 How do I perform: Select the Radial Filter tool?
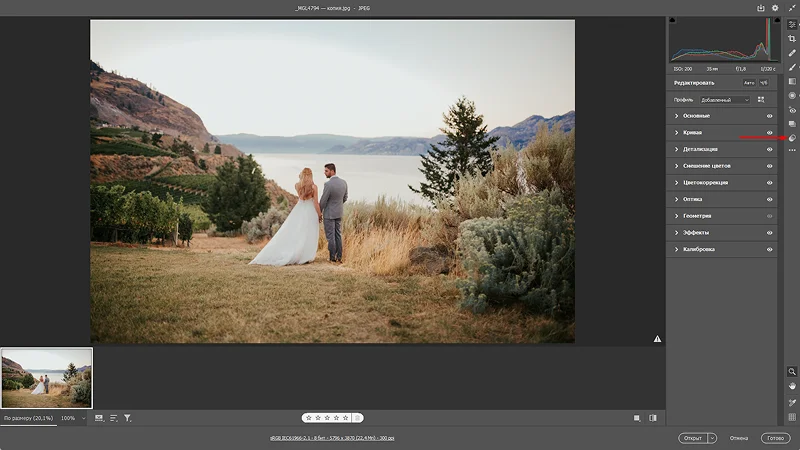(x=792, y=95)
